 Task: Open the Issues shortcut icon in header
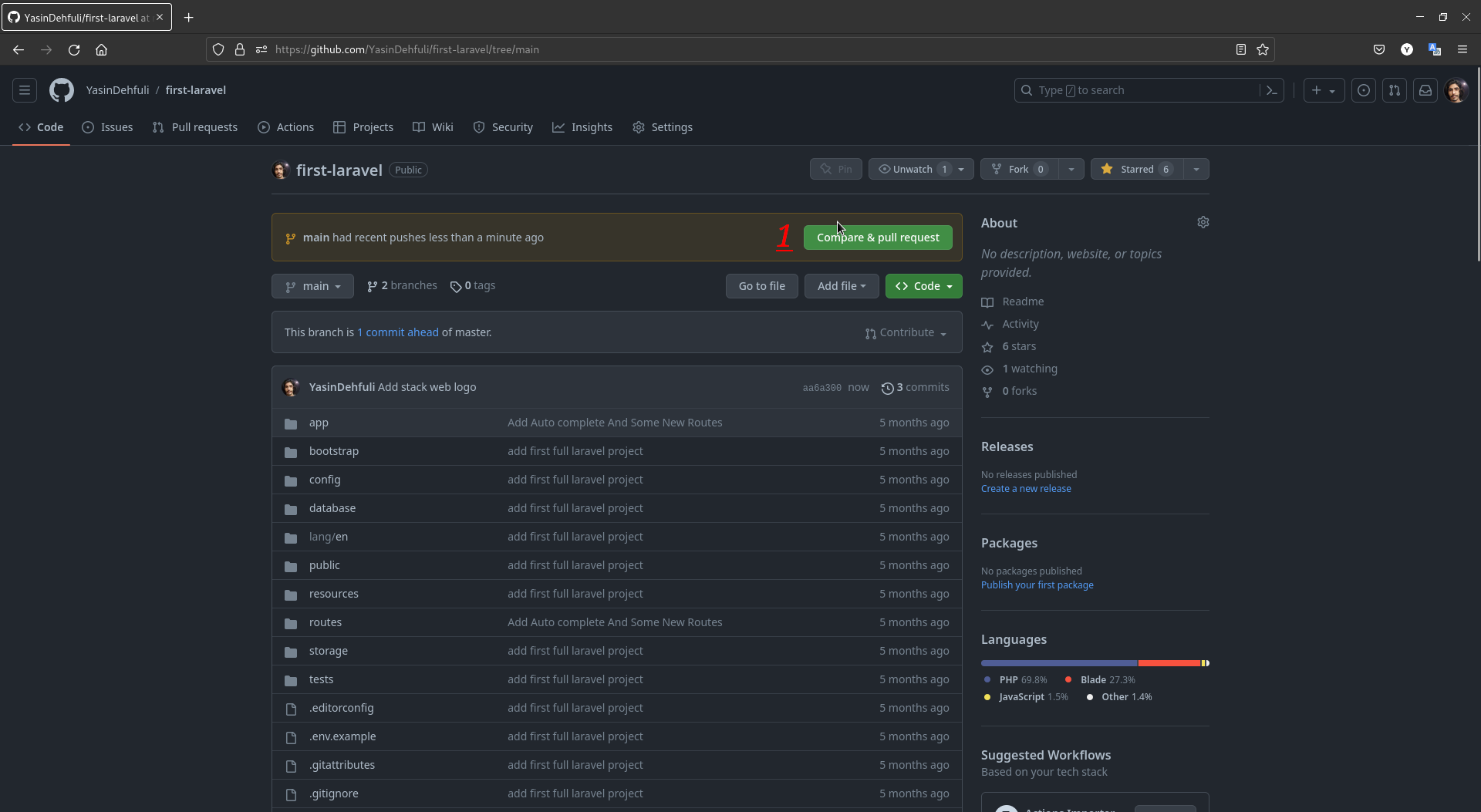pyautogui.click(x=1364, y=90)
